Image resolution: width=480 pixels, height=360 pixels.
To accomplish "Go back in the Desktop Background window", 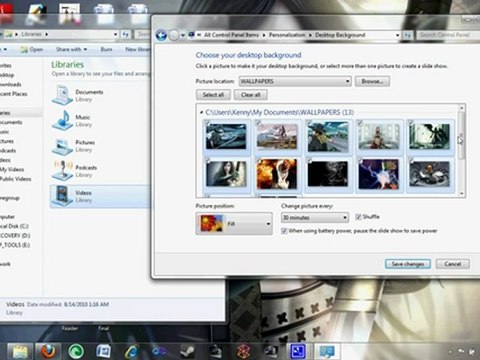I will (161, 35).
